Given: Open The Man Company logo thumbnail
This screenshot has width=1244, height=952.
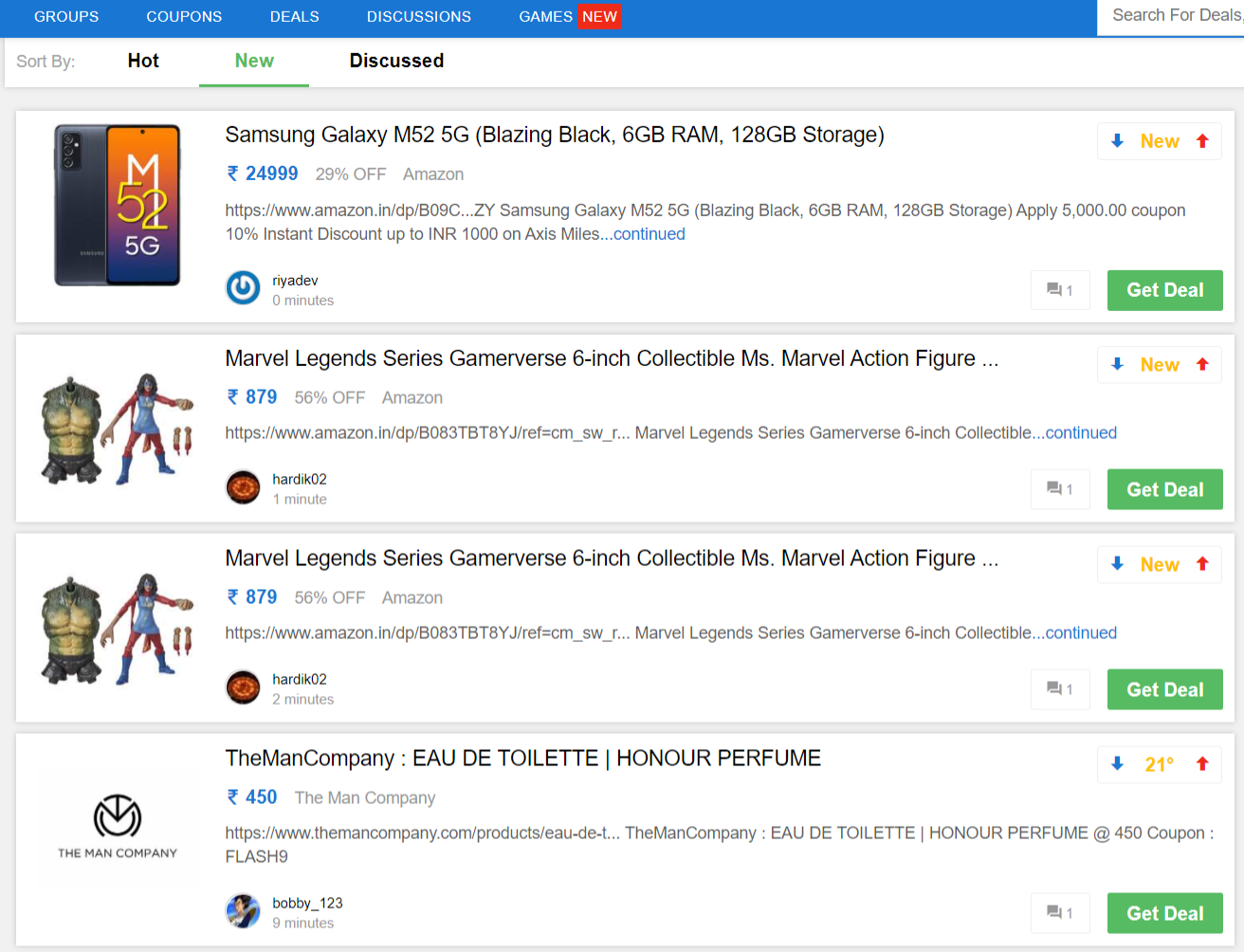Looking at the screenshot, I should tap(118, 827).
